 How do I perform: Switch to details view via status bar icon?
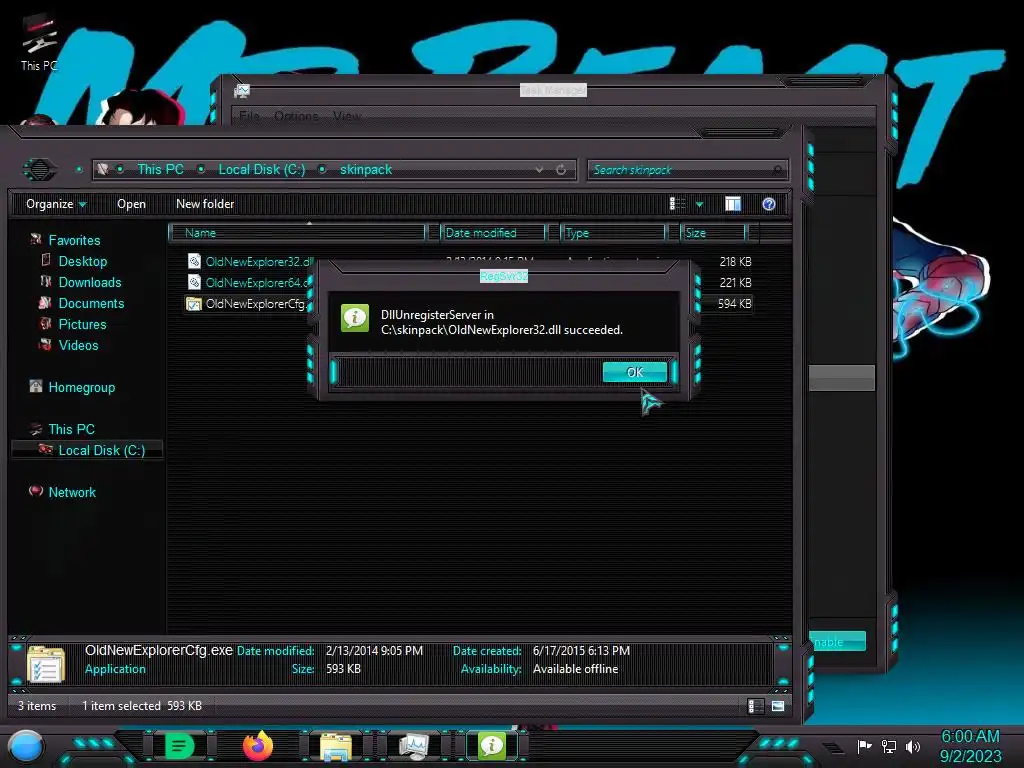click(756, 706)
